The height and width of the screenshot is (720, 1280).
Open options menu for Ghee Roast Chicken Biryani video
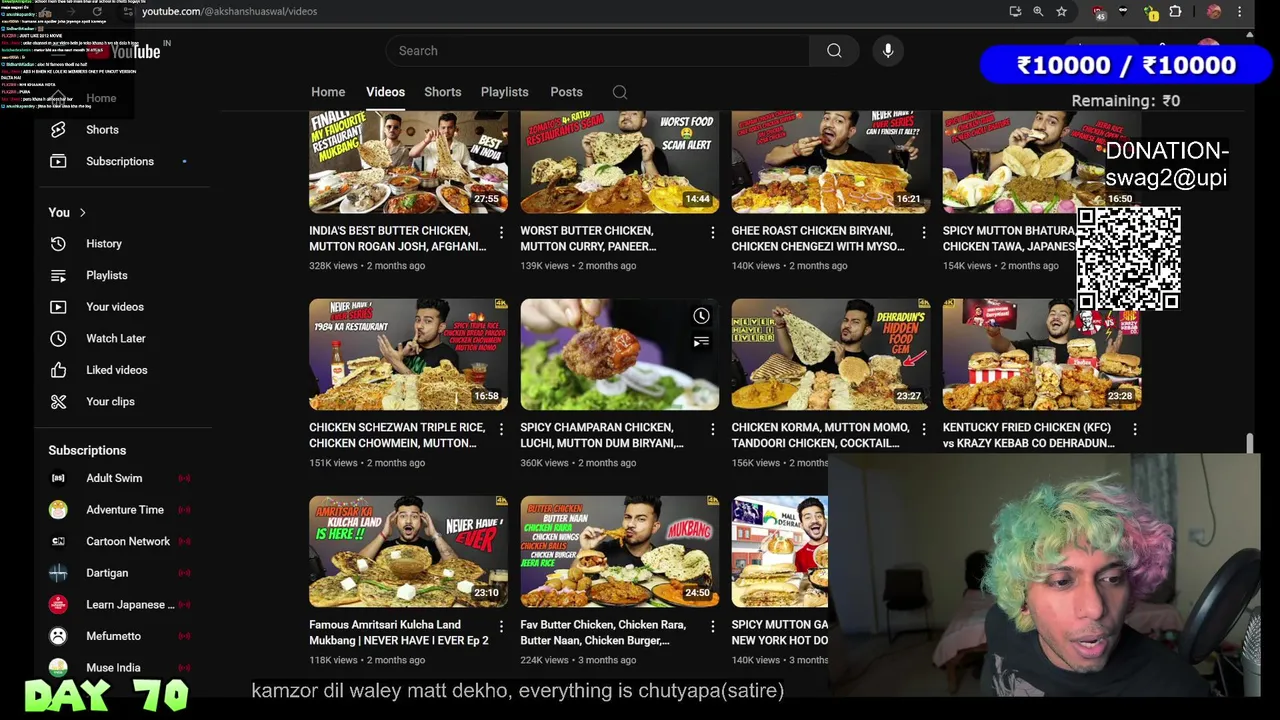[x=923, y=232]
